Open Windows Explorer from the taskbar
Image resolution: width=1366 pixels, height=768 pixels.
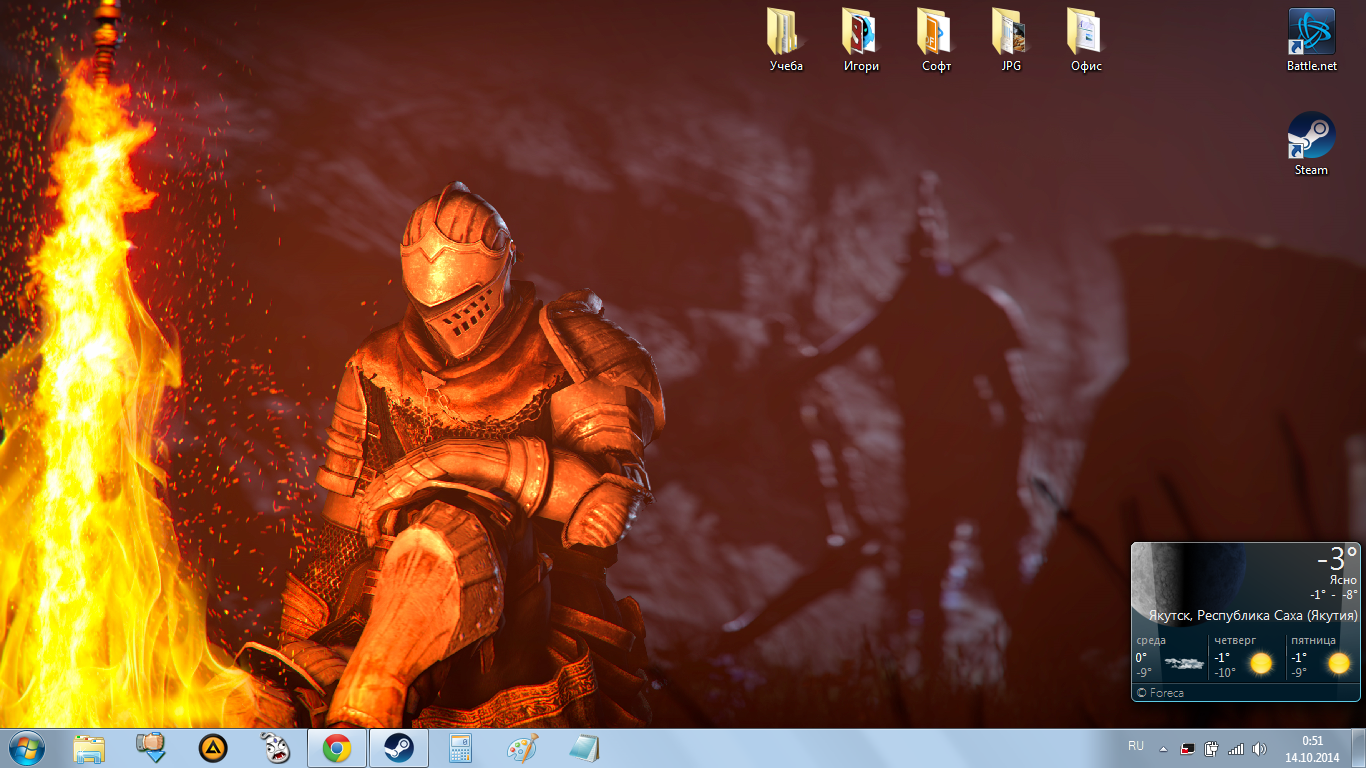click(89, 748)
